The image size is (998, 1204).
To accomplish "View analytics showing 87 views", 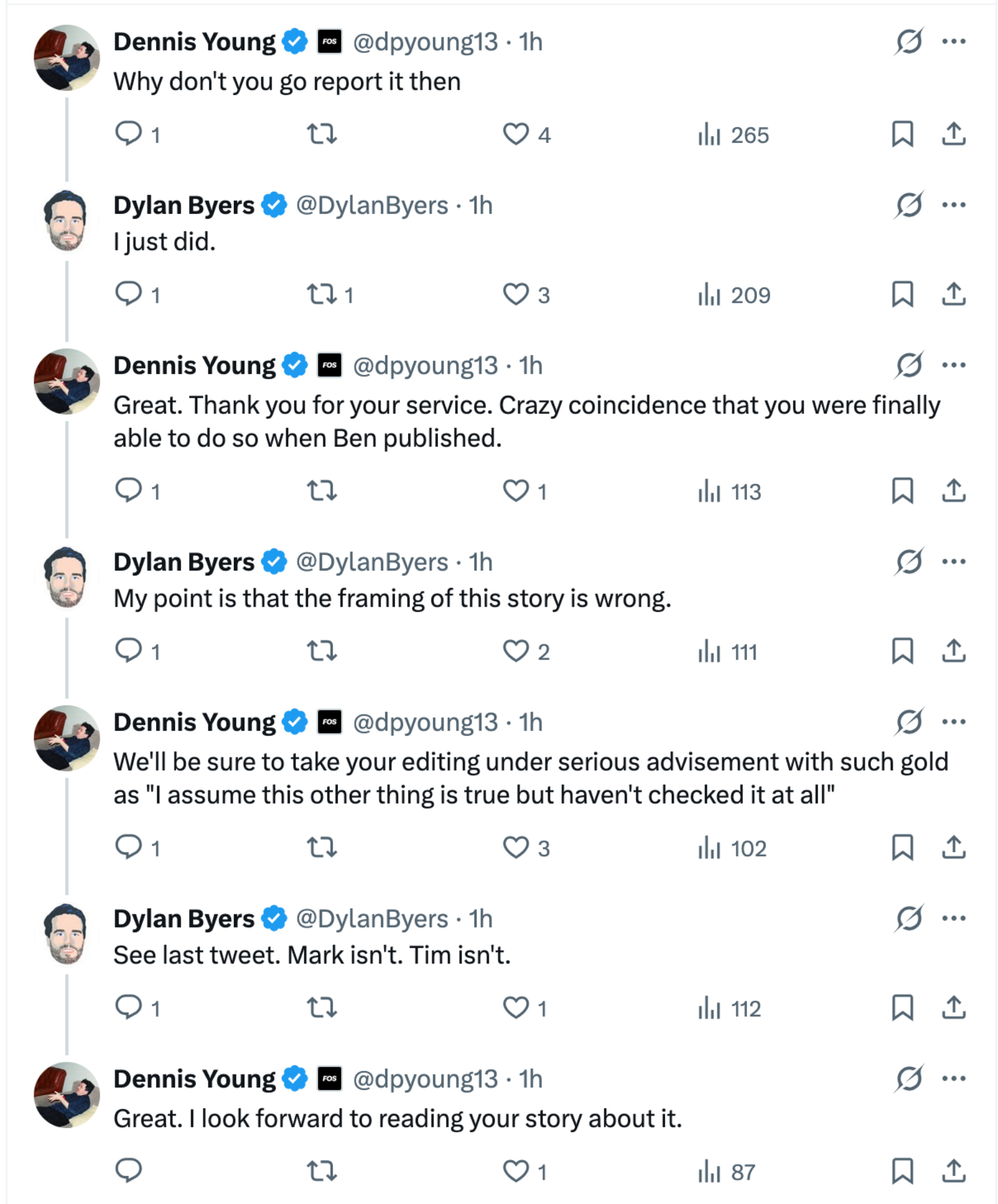I will click(727, 1172).
